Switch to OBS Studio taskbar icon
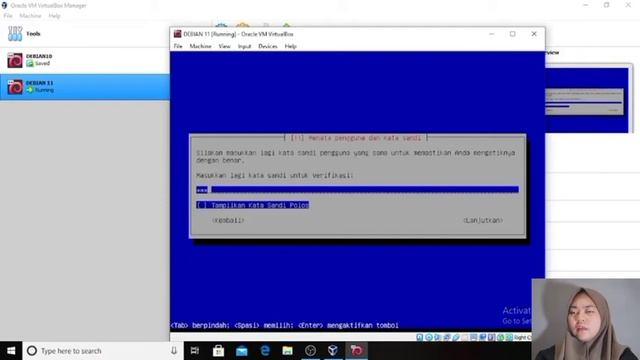 (311, 351)
